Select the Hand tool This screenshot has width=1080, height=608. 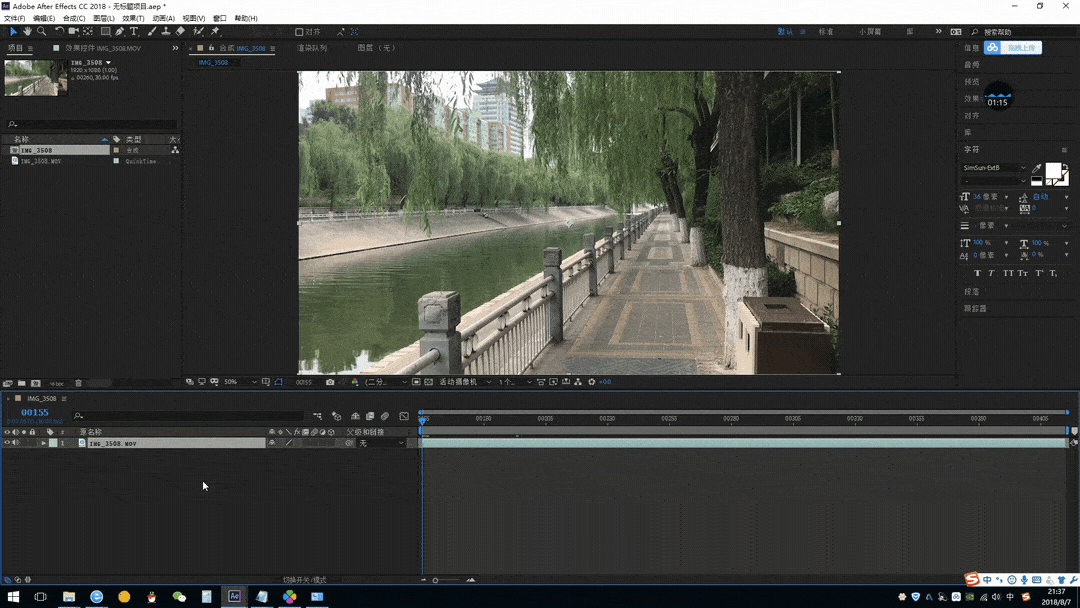point(27,32)
